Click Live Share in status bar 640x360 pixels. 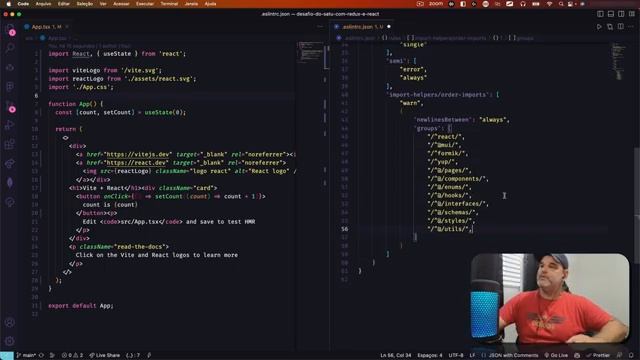click(105, 355)
